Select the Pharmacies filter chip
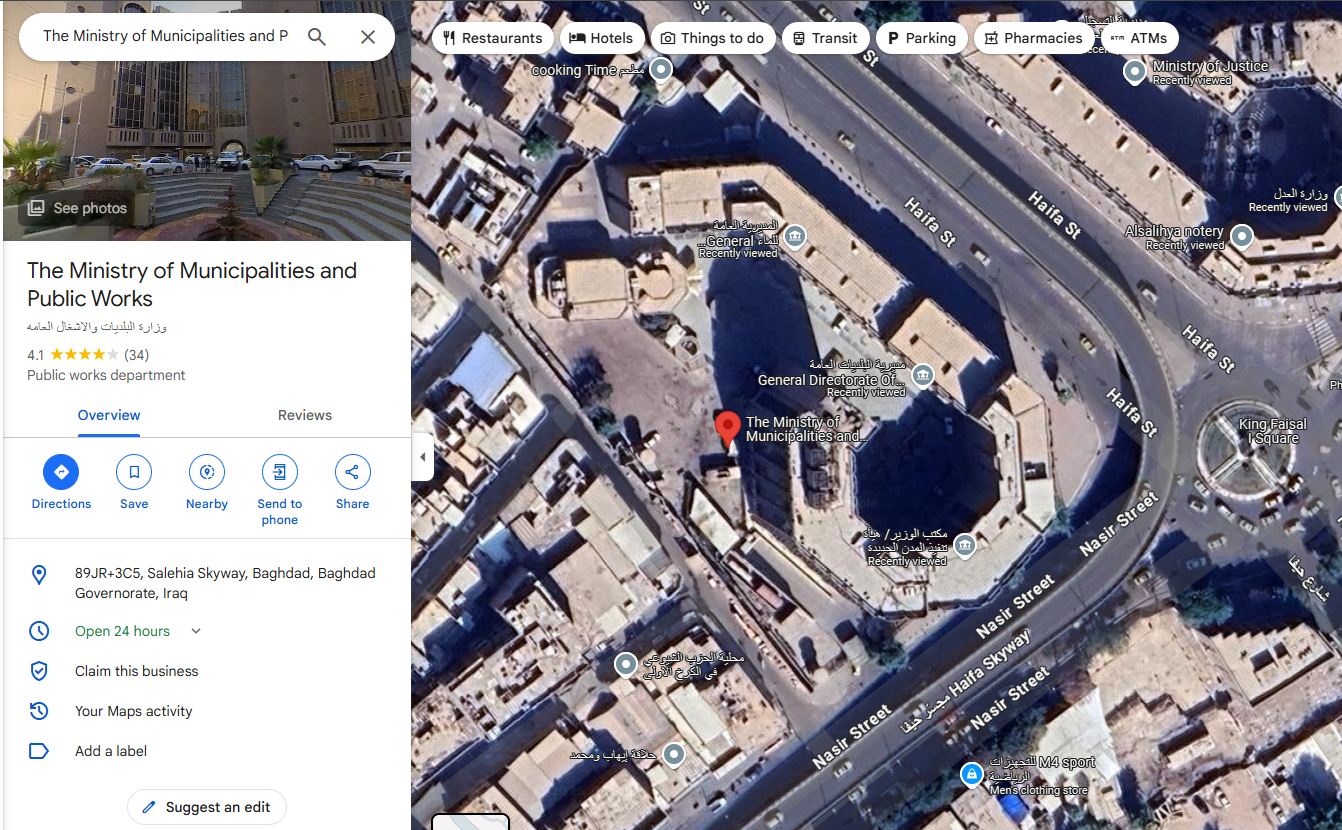This screenshot has width=1342, height=830. [1034, 38]
